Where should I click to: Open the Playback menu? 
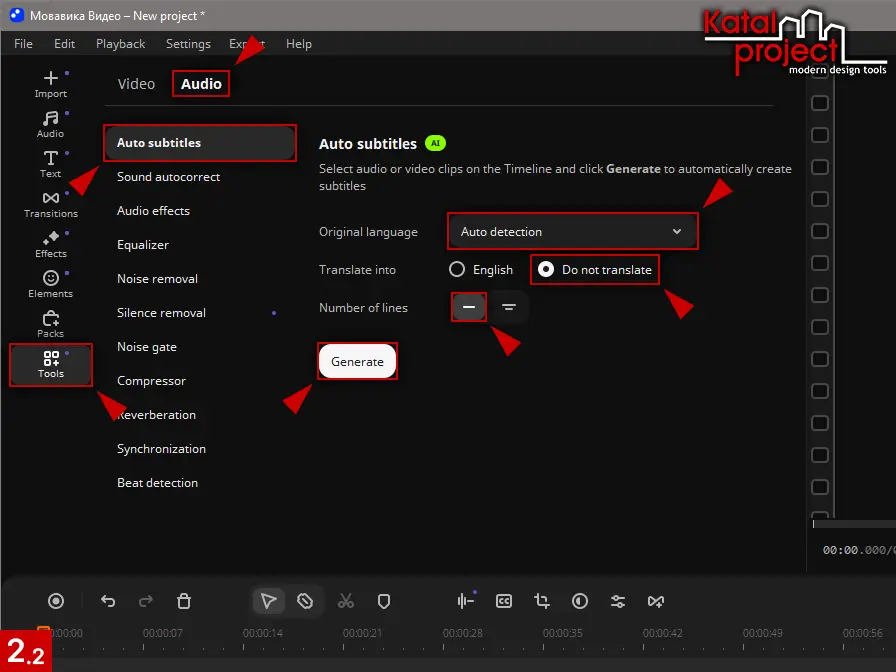point(120,44)
